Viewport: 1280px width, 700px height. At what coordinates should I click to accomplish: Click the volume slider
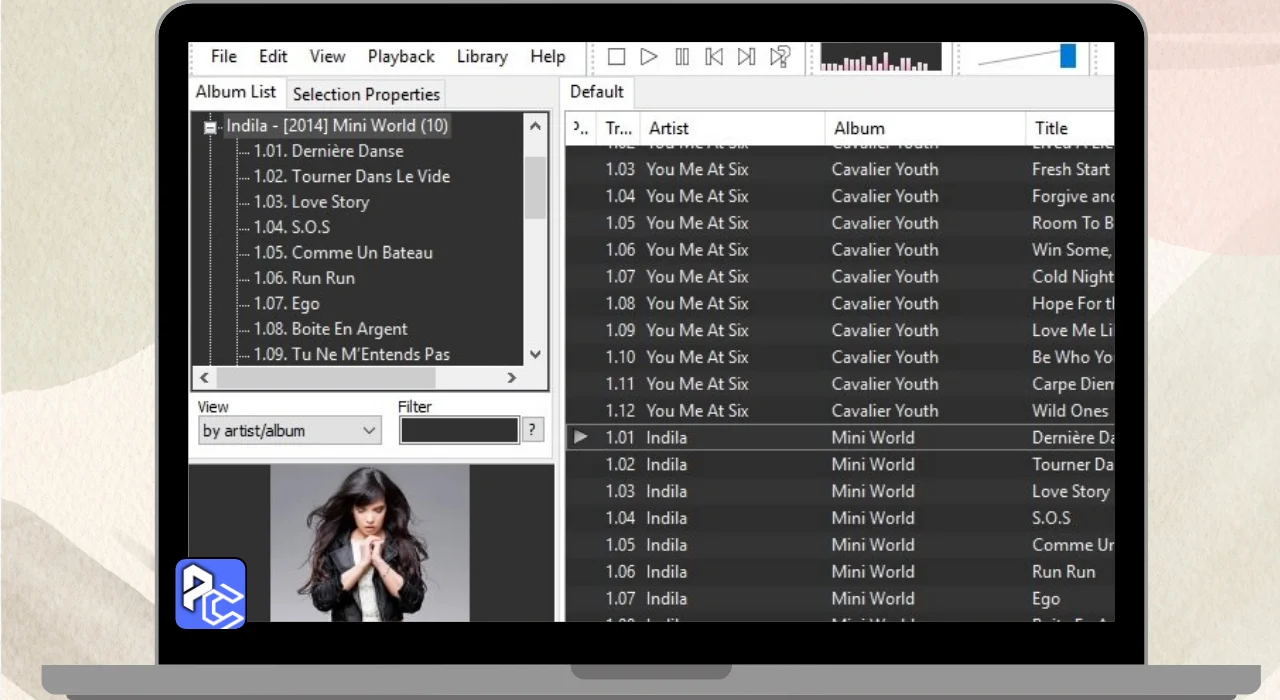[x=1026, y=57]
